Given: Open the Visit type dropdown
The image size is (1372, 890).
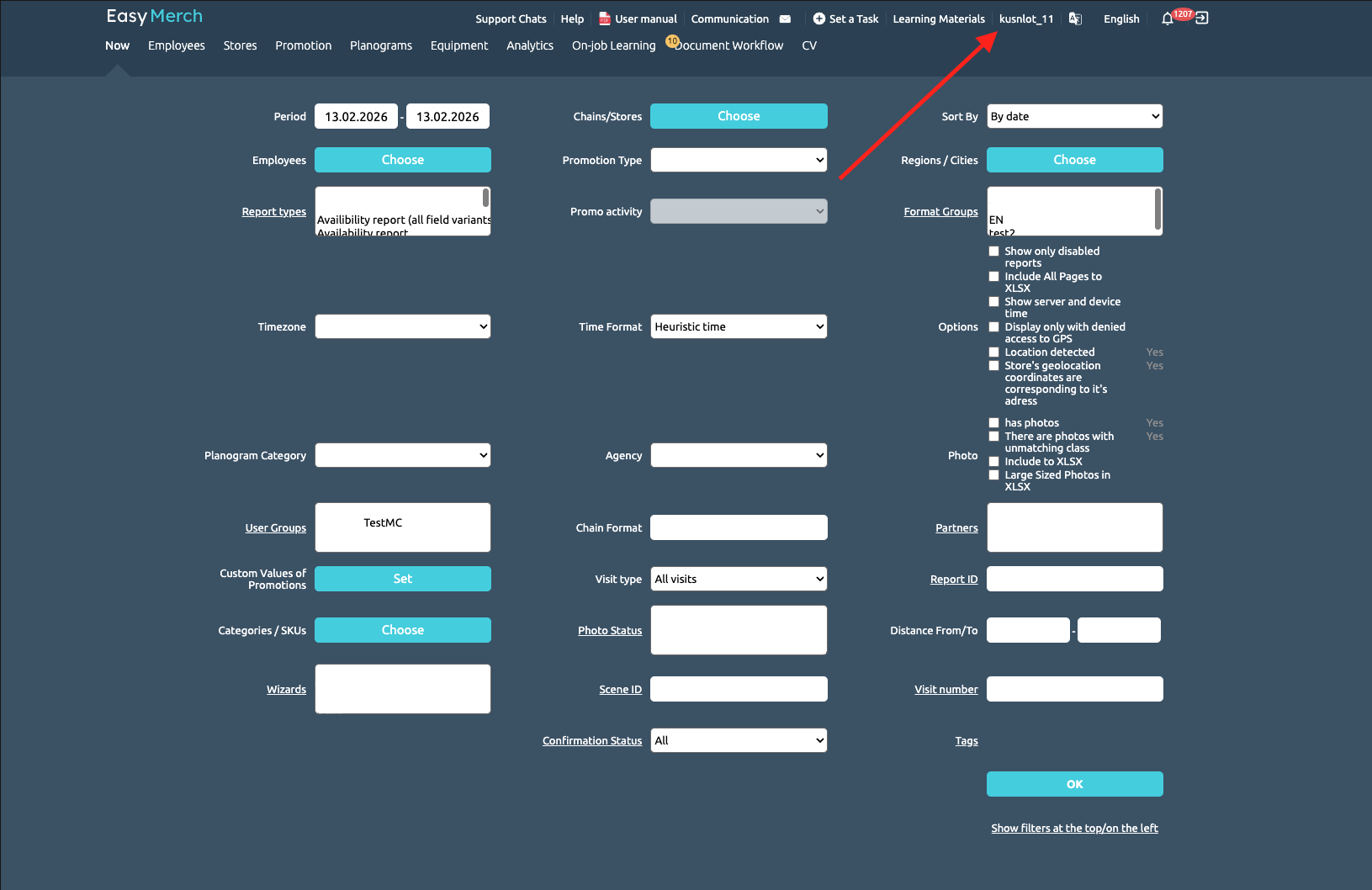Looking at the screenshot, I should [739, 579].
